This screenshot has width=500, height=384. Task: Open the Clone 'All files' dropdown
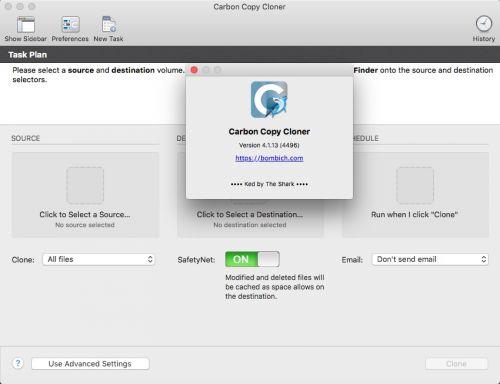click(x=99, y=259)
